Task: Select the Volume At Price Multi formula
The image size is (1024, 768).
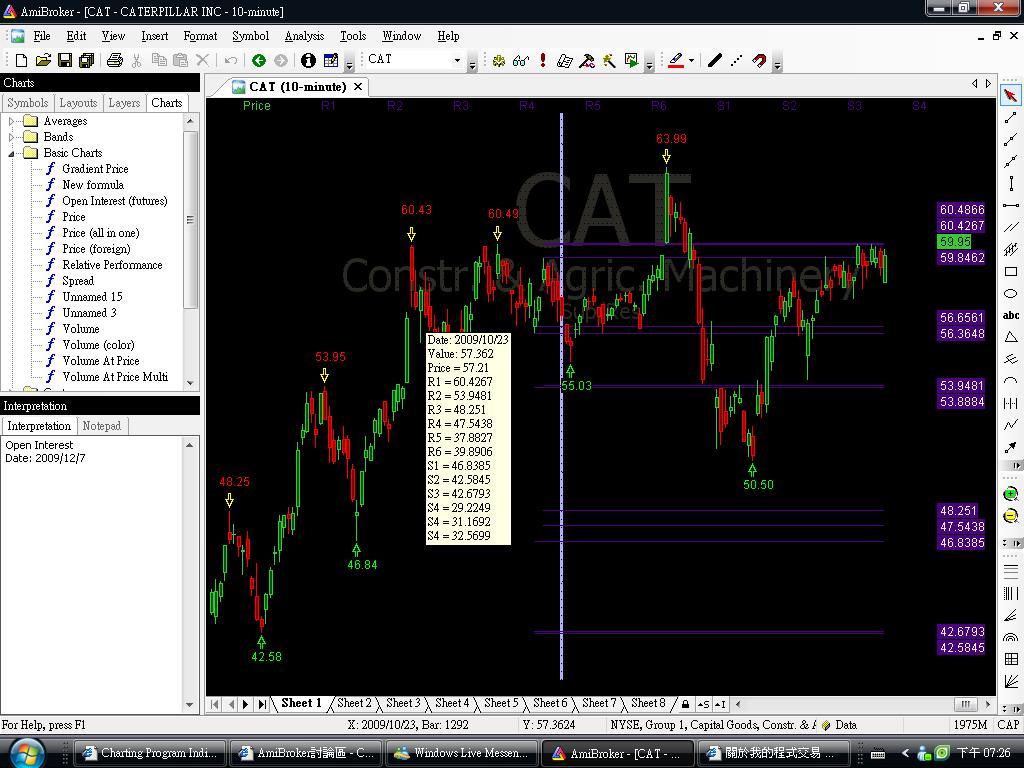Action: click(x=115, y=377)
